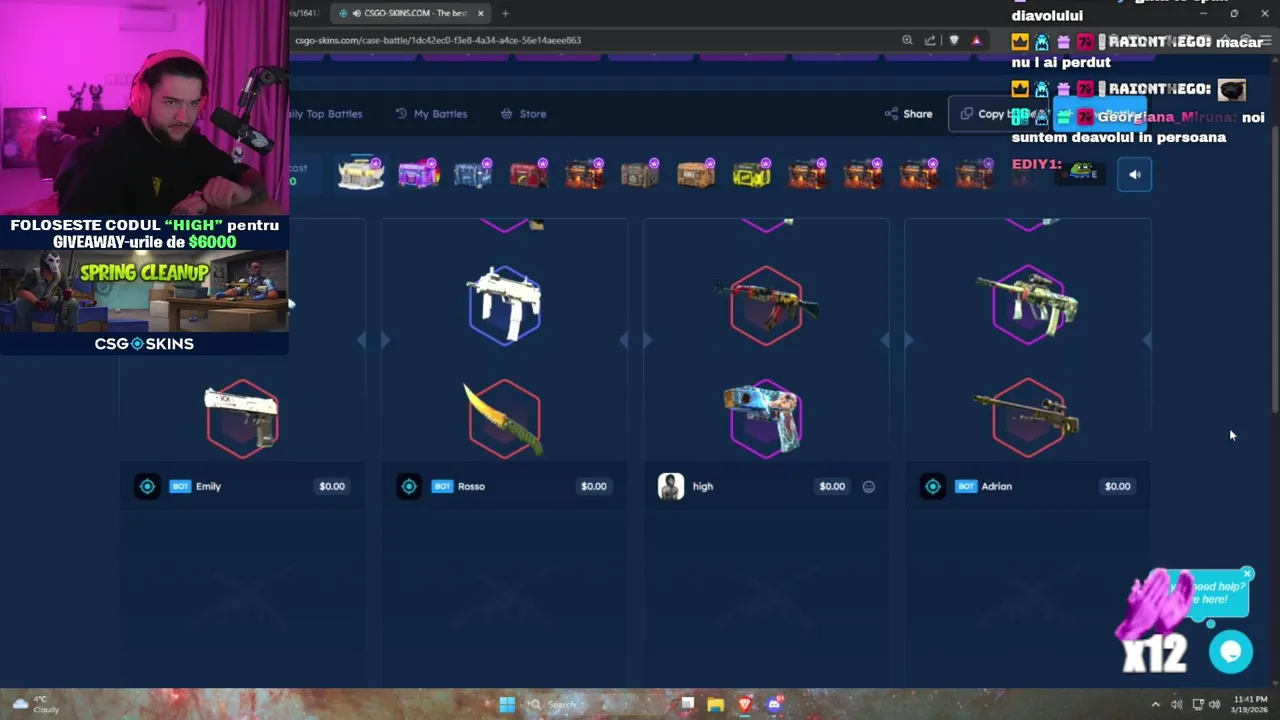Click the browser address bar URL
Screen dimensions: 1280x720
pyautogui.click(x=438, y=40)
